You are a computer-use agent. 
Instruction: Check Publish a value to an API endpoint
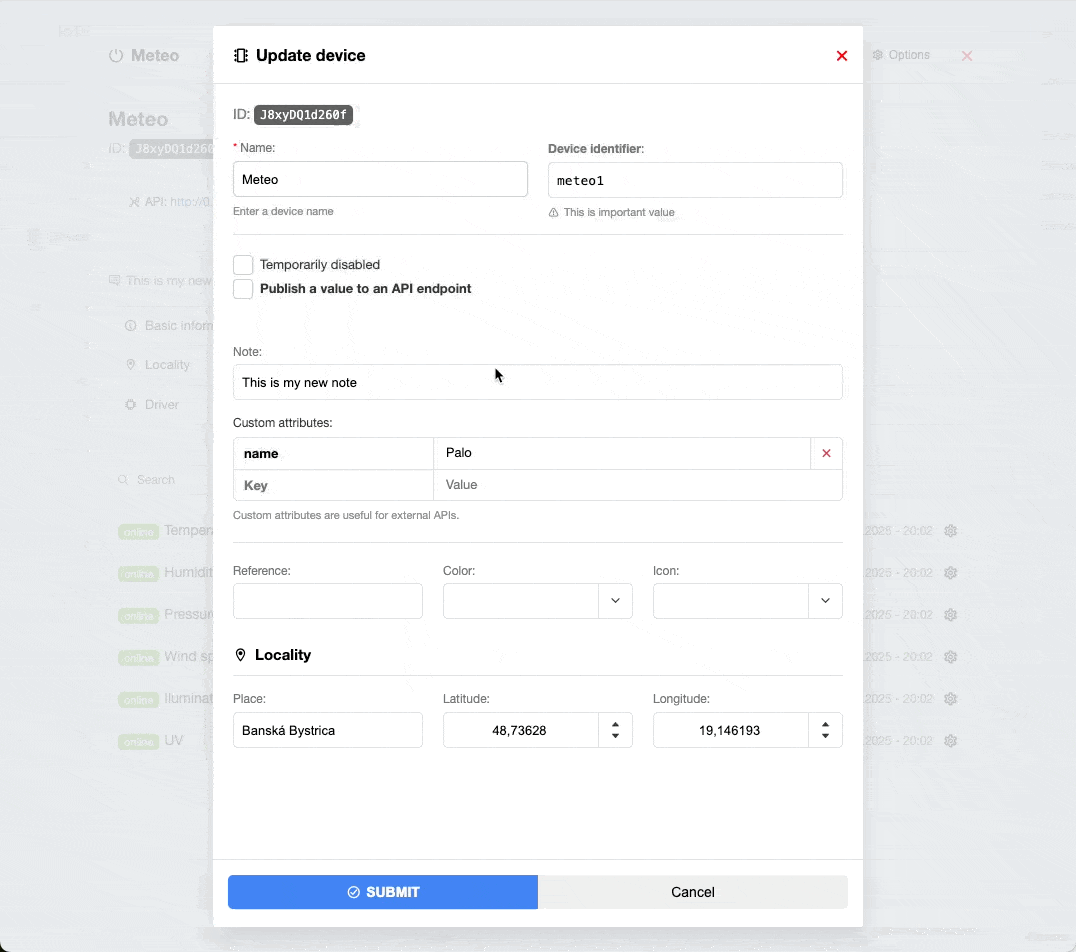tap(243, 289)
